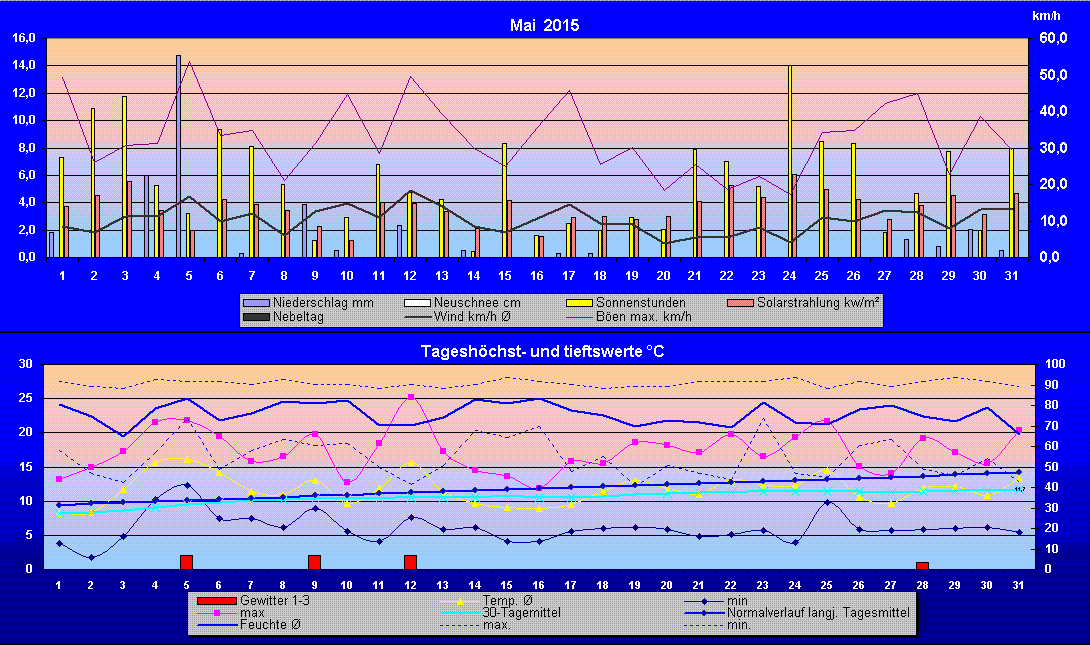The width and height of the screenshot is (1090, 645).
Task: Click the Tageshöchst- und tieftswerte °C title
Action: [x=544, y=350]
